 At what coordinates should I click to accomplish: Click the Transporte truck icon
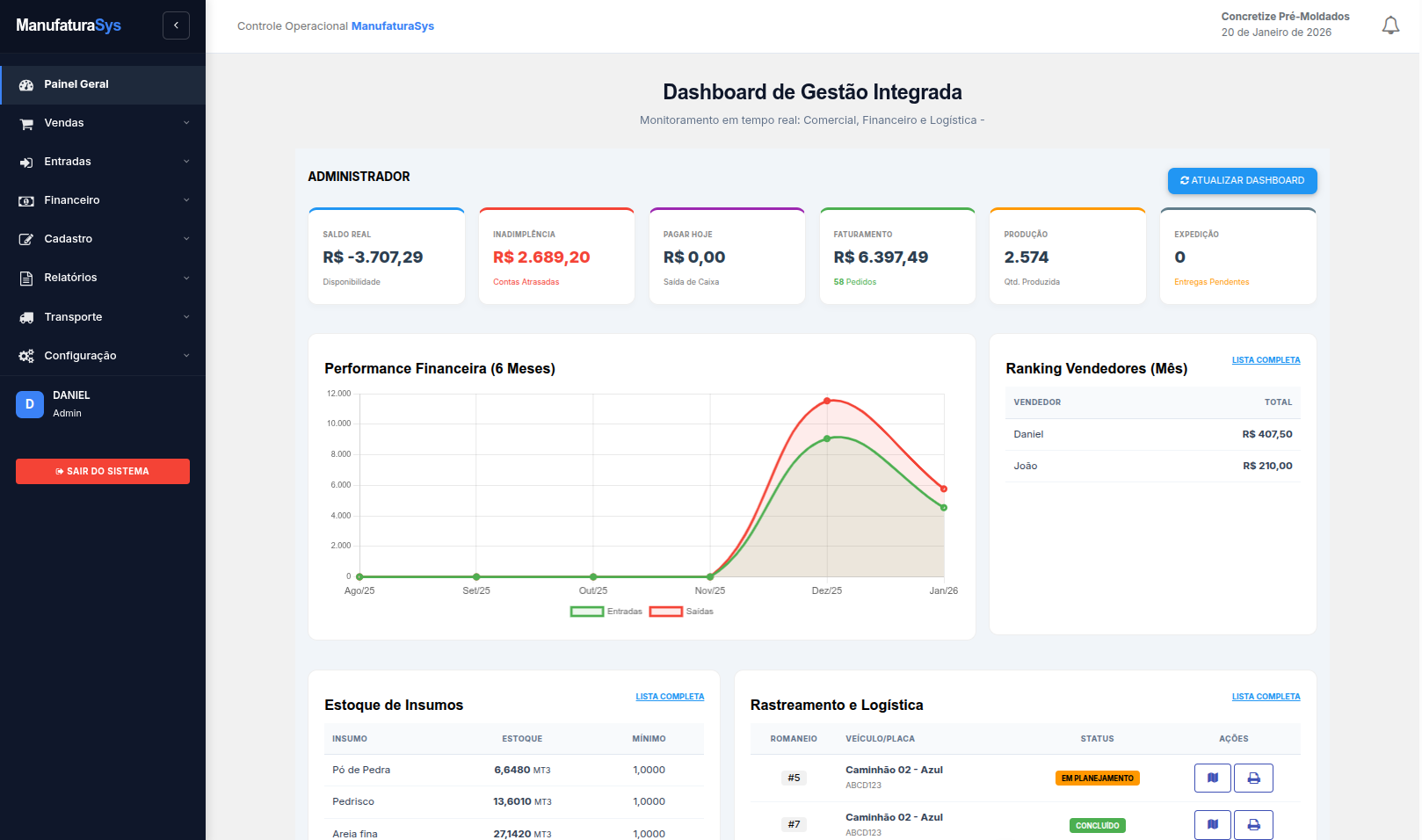(26, 317)
